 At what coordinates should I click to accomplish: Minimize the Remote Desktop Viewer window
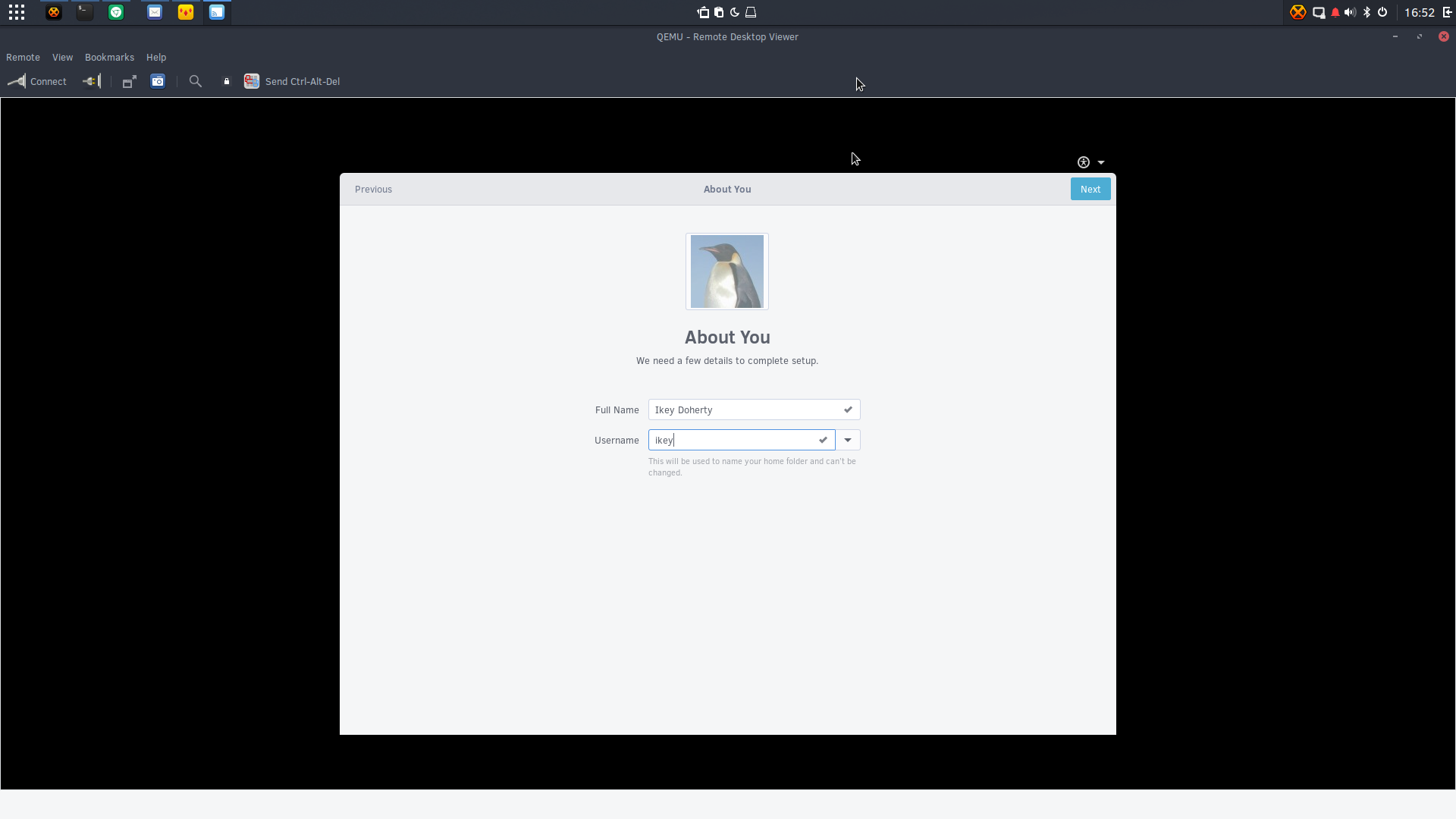pyautogui.click(x=1395, y=36)
